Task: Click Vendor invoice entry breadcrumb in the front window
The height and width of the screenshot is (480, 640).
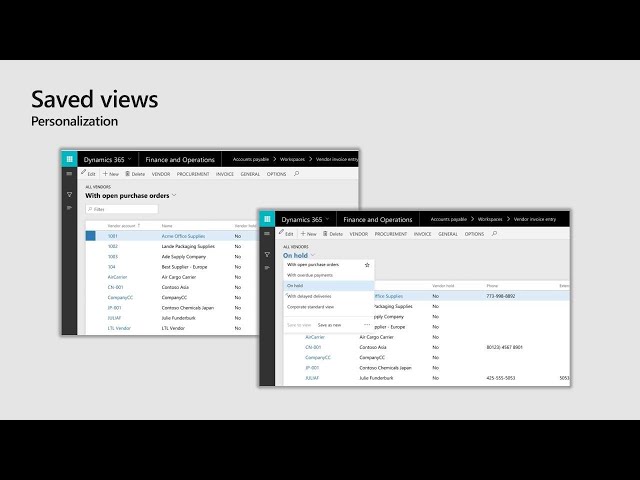Action: click(x=535, y=219)
